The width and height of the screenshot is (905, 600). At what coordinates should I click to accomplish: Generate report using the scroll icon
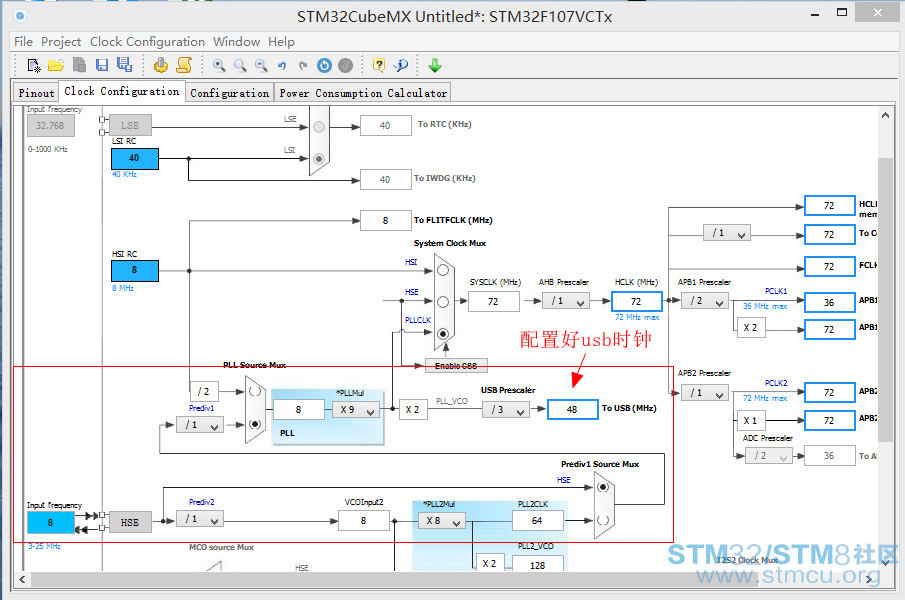184,65
